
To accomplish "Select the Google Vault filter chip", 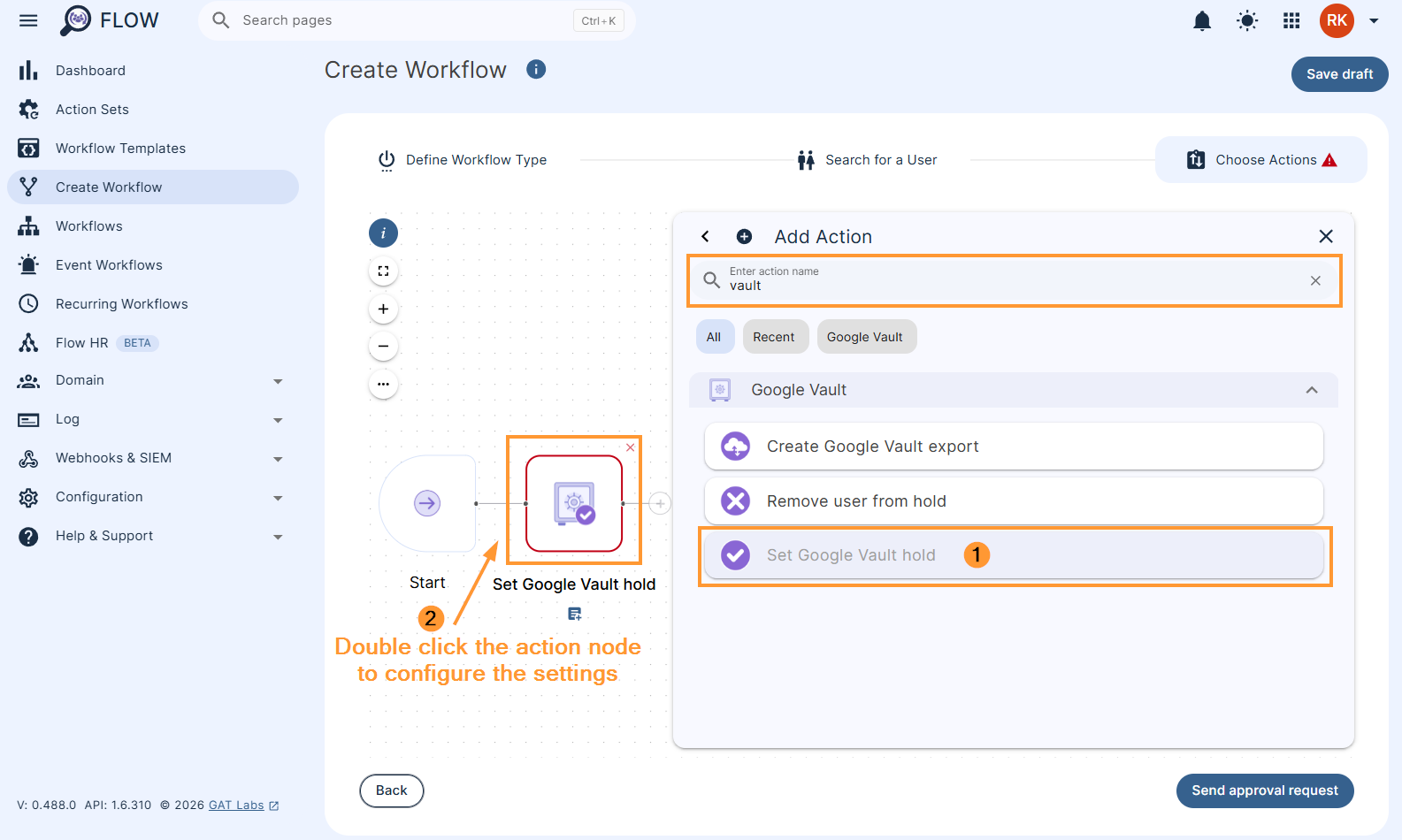I will pyautogui.click(x=865, y=337).
